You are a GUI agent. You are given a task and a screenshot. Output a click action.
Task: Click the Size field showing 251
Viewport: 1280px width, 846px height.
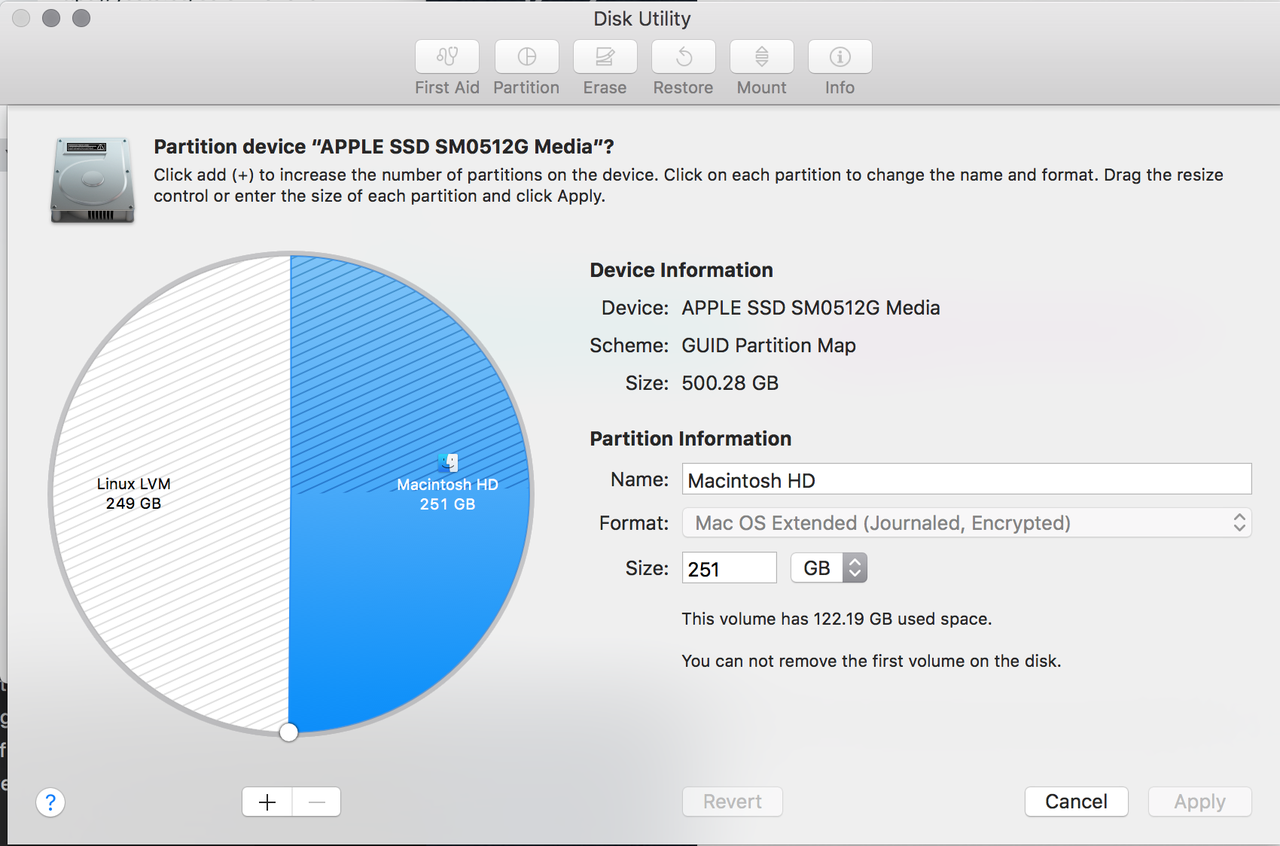729,568
